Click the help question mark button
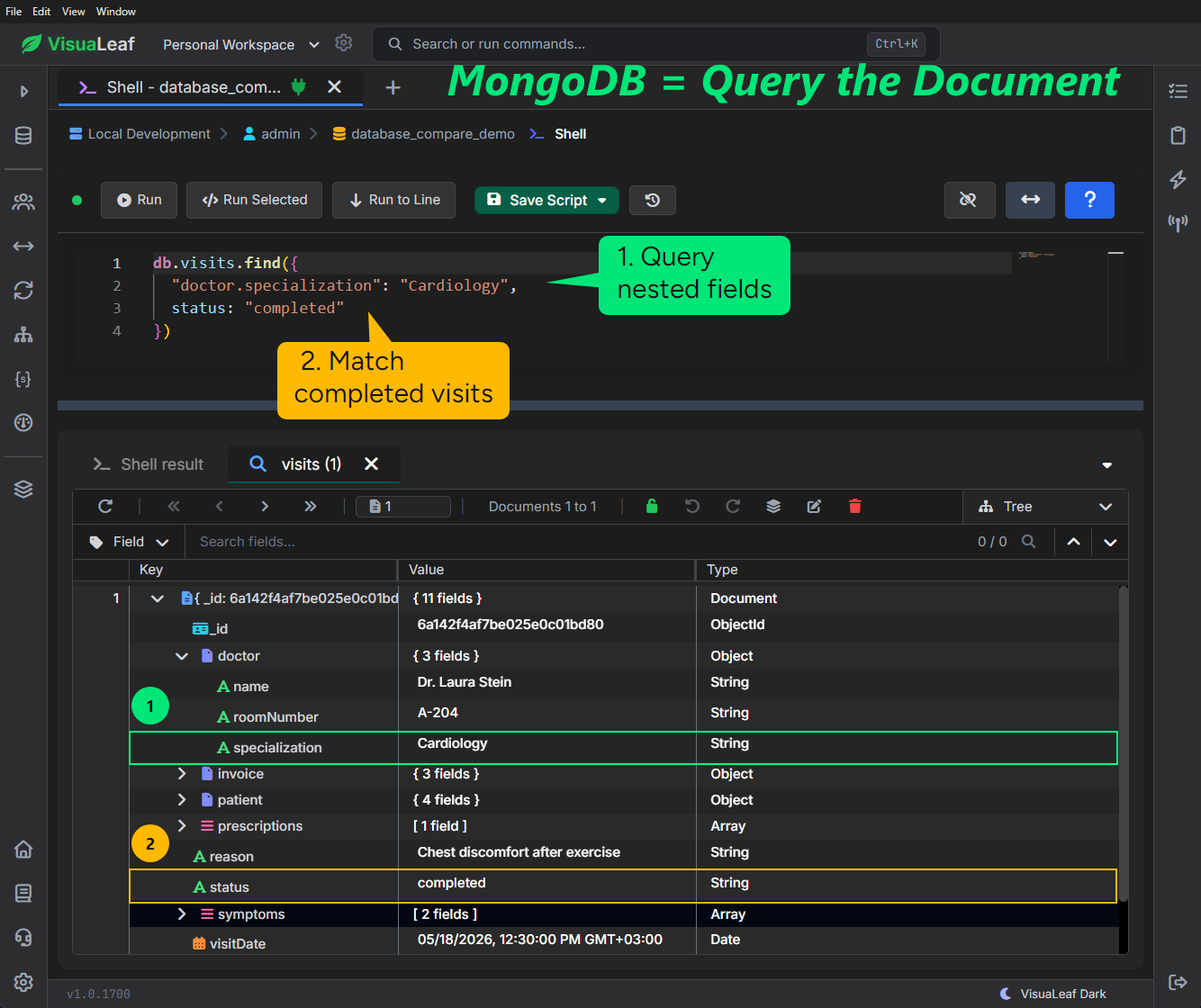Image resolution: width=1201 pixels, height=1008 pixels. (x=1089, y=200)
